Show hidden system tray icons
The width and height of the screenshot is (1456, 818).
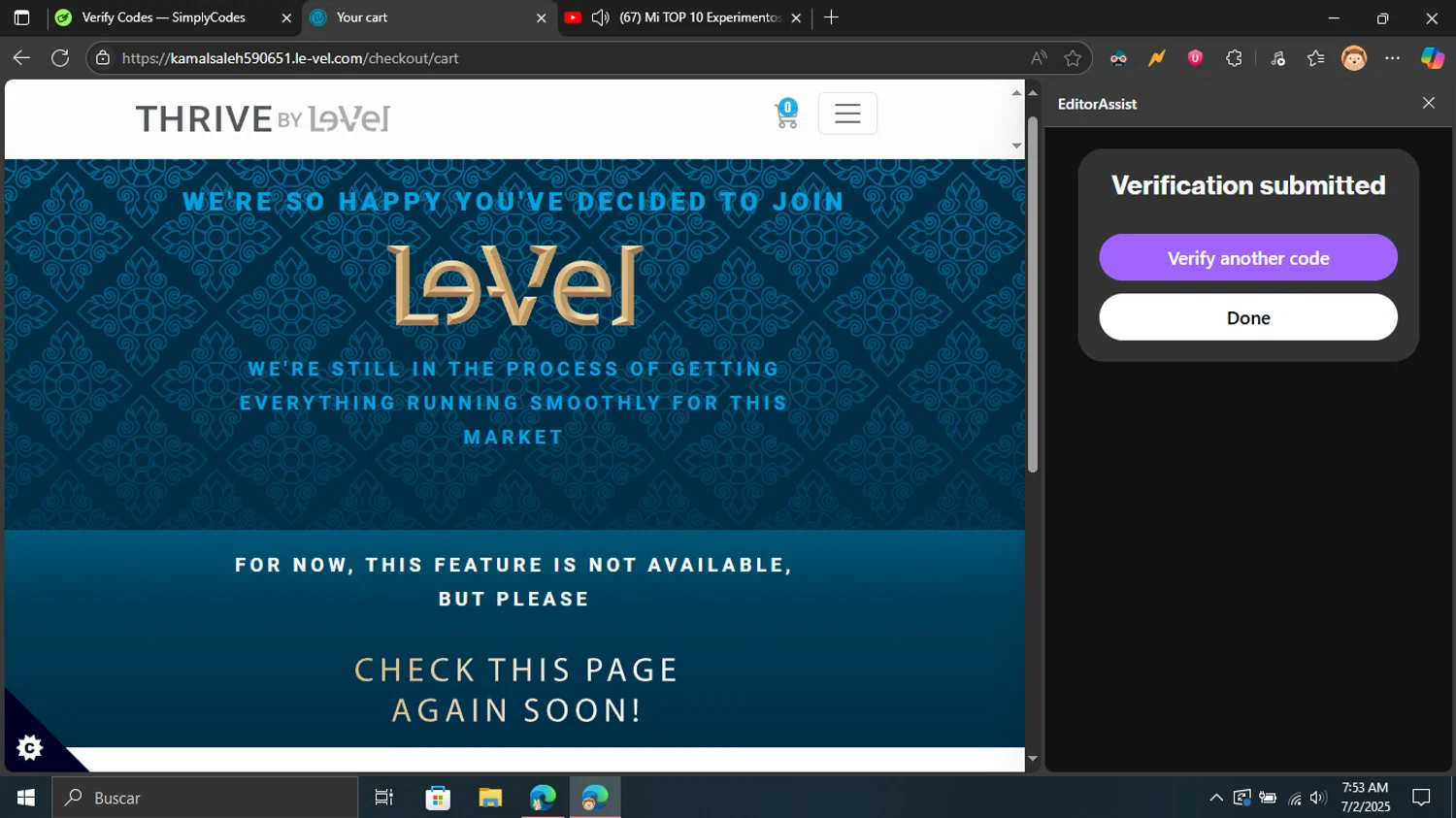click(x=1216, y=798)
